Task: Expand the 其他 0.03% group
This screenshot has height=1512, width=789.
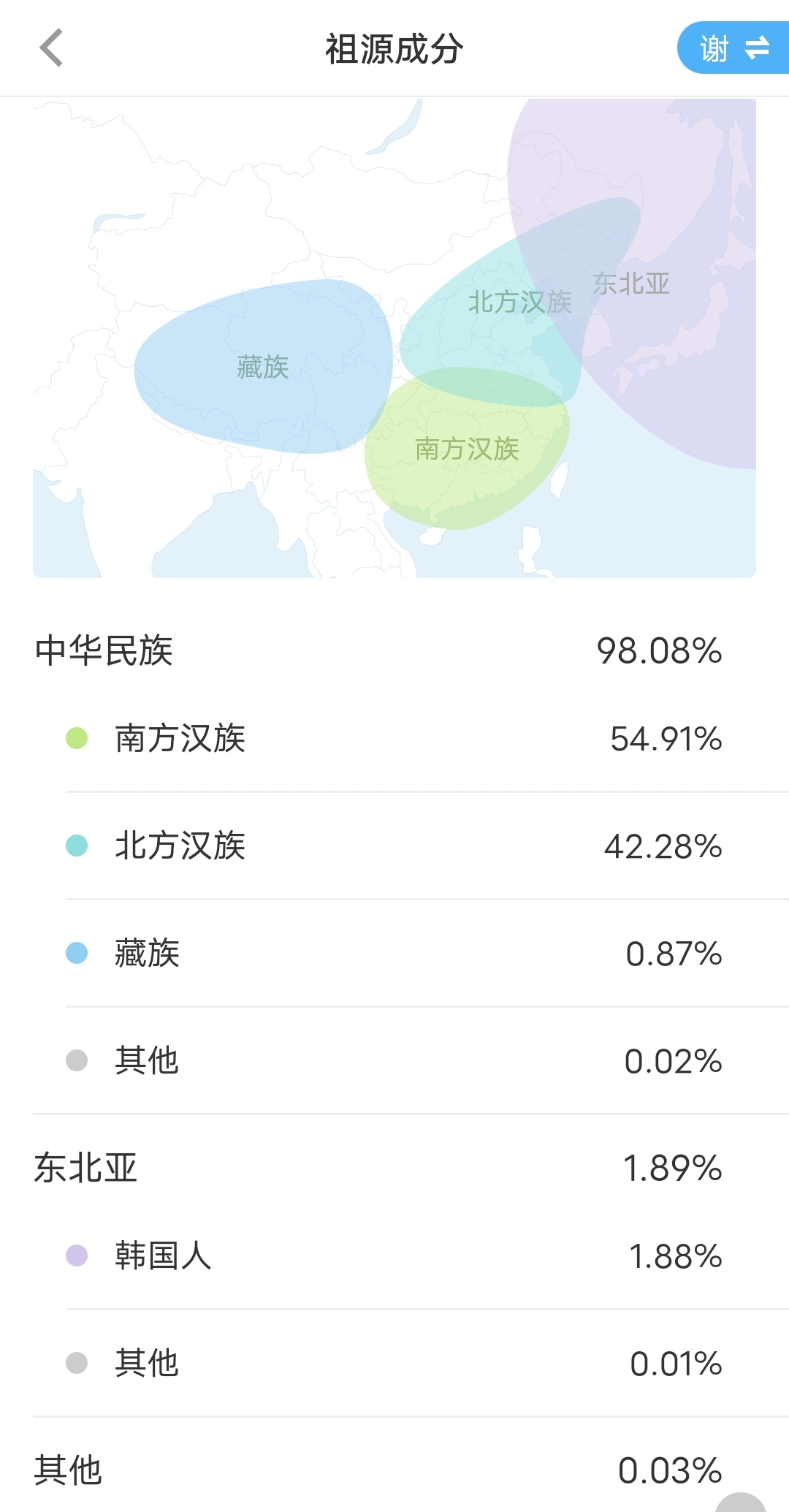Action: 394,1470
